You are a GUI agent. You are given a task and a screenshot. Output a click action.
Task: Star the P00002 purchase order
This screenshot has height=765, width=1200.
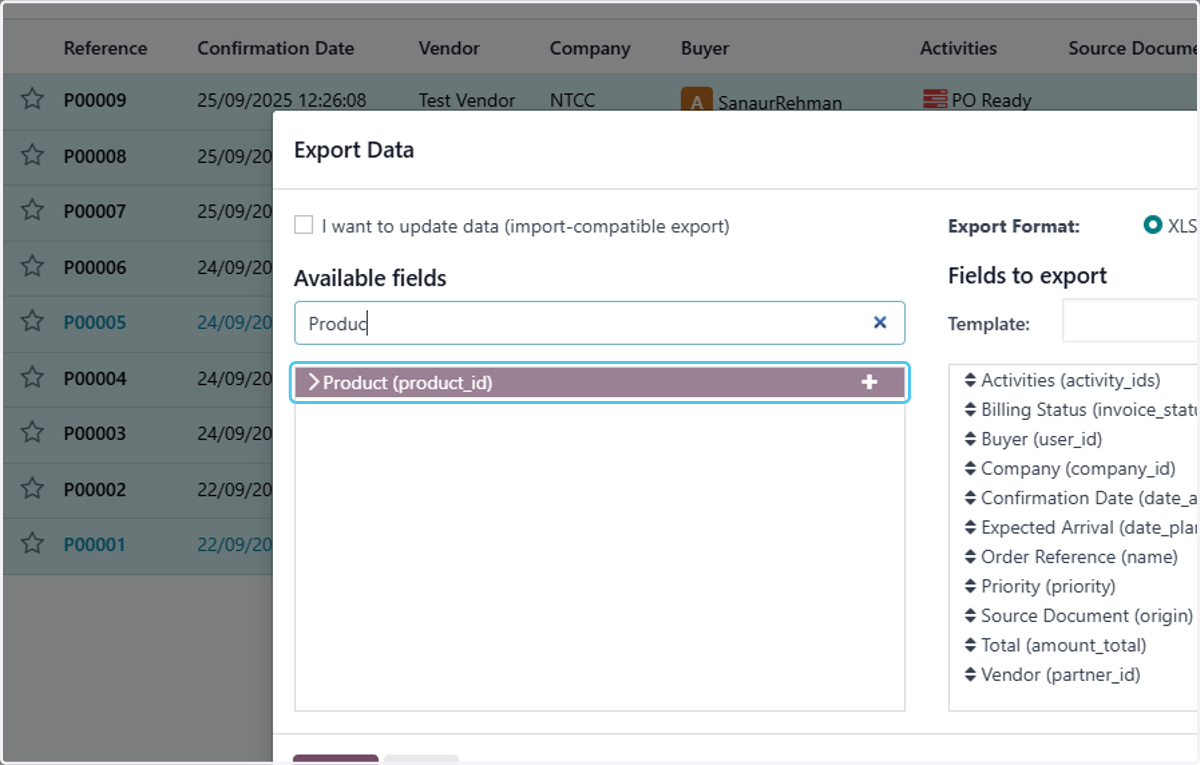(x=33, y=488)
